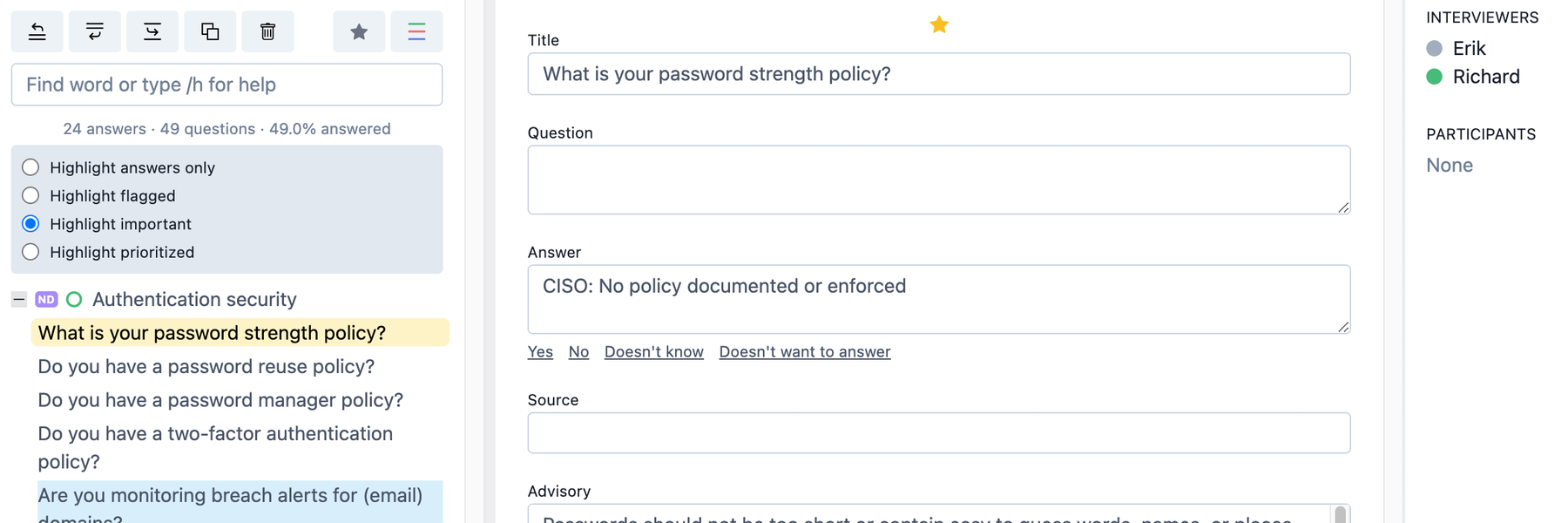This screenshot has width=1568, height=523.
Task: Click the "Doesn't know" answer link
Action: pyautogui.click(x=653, y=351)
